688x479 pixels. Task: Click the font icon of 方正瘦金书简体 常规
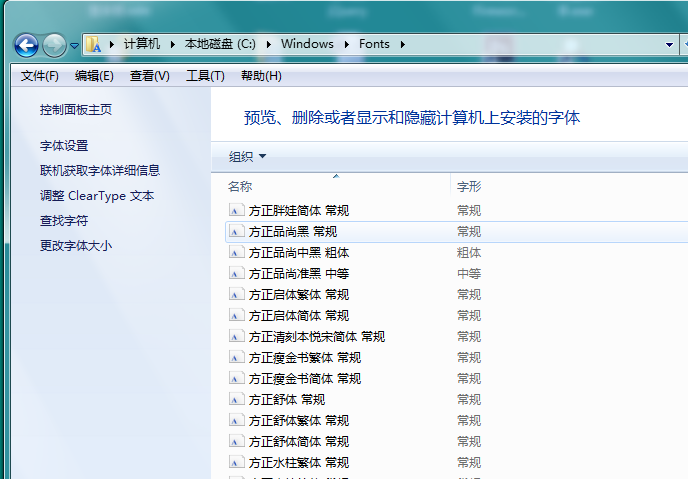tap(236, 379)
